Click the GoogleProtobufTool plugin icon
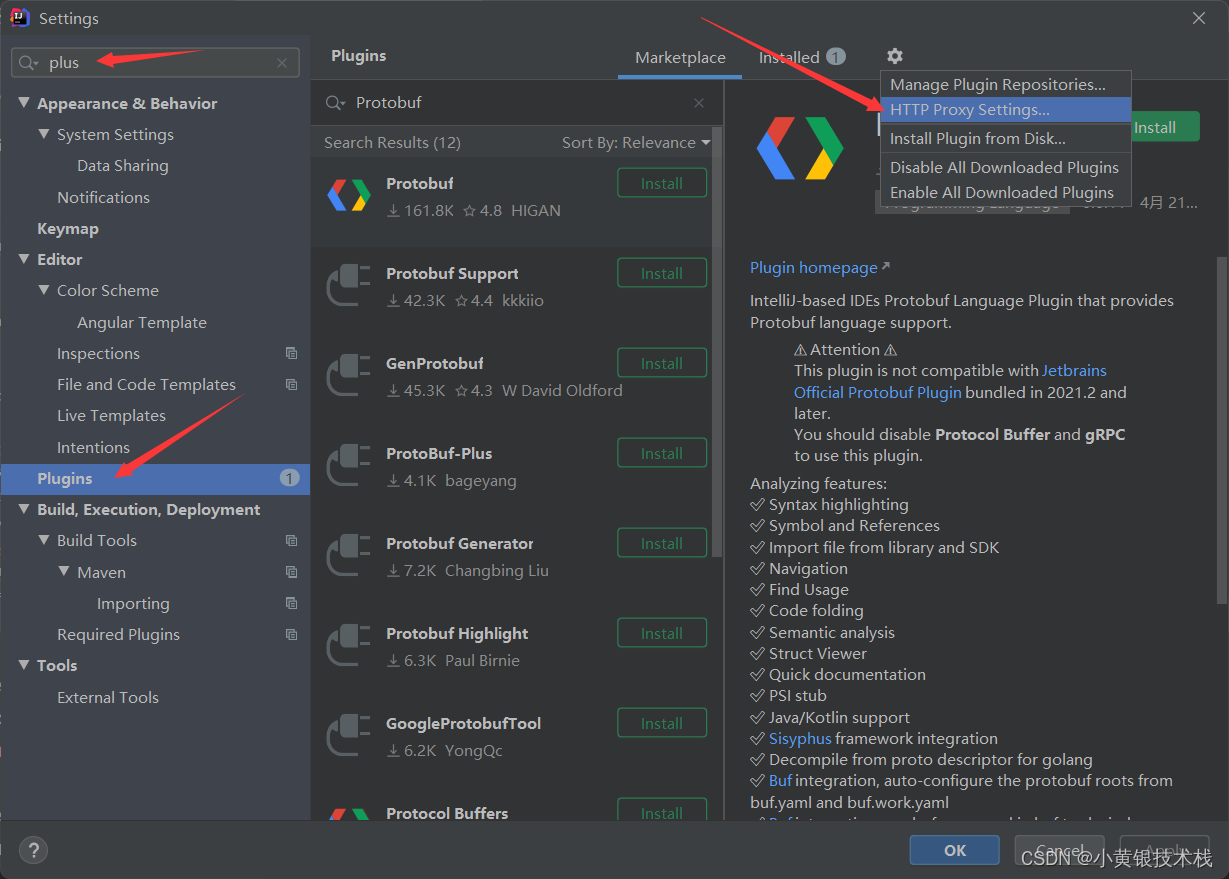The image size is (1229, 879). pyautogui.click(x=349, y=736)
